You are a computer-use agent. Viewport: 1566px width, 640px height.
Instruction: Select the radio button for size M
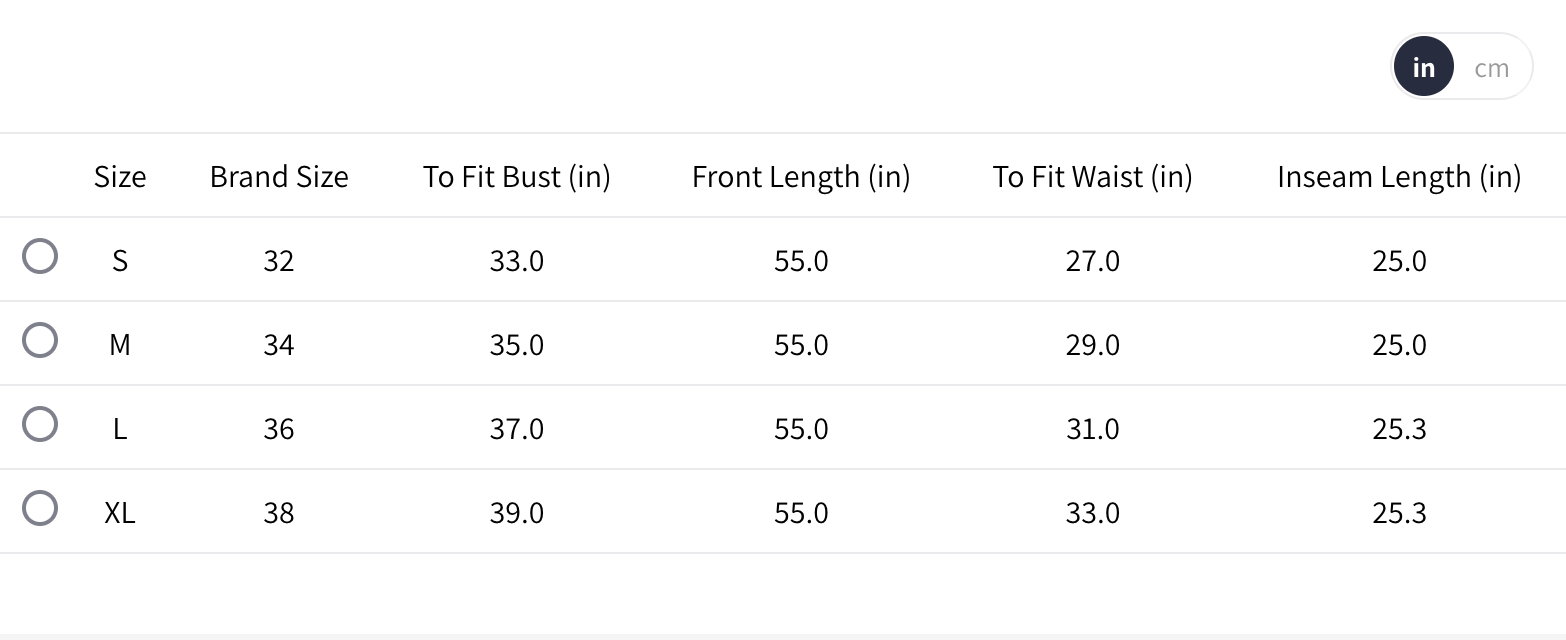(x=40, y=340)
